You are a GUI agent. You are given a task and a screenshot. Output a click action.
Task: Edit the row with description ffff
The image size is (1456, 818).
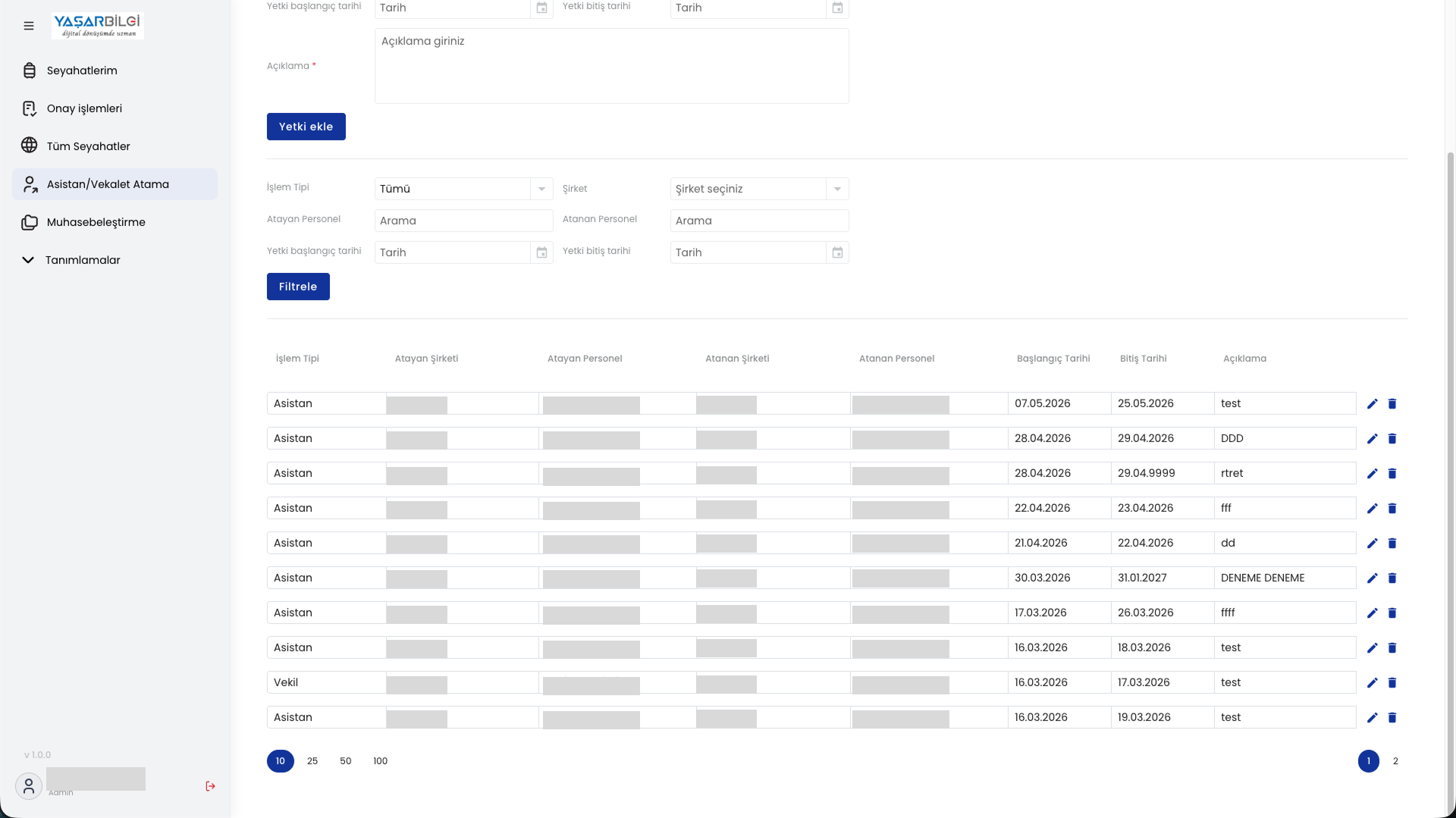pyautogui.click(x=1372, y=613)
